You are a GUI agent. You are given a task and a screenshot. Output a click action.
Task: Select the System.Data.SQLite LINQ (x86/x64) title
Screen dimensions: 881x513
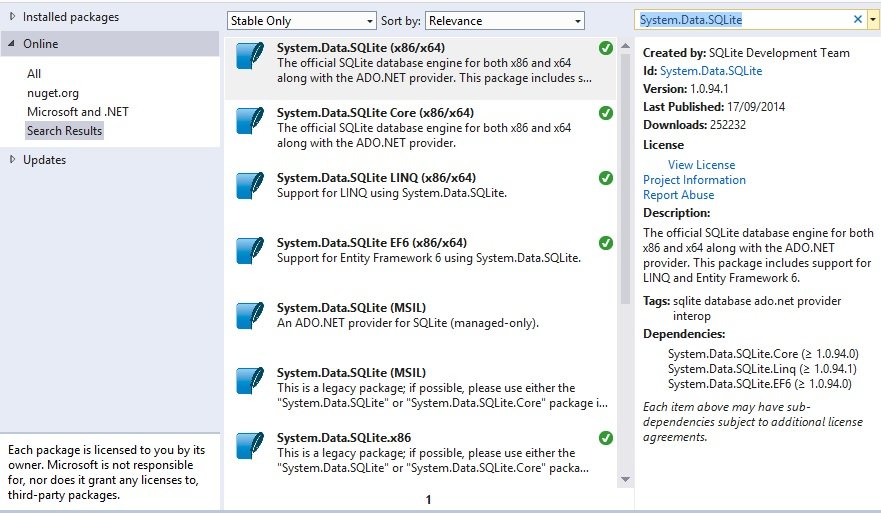[x=376, y=178]
